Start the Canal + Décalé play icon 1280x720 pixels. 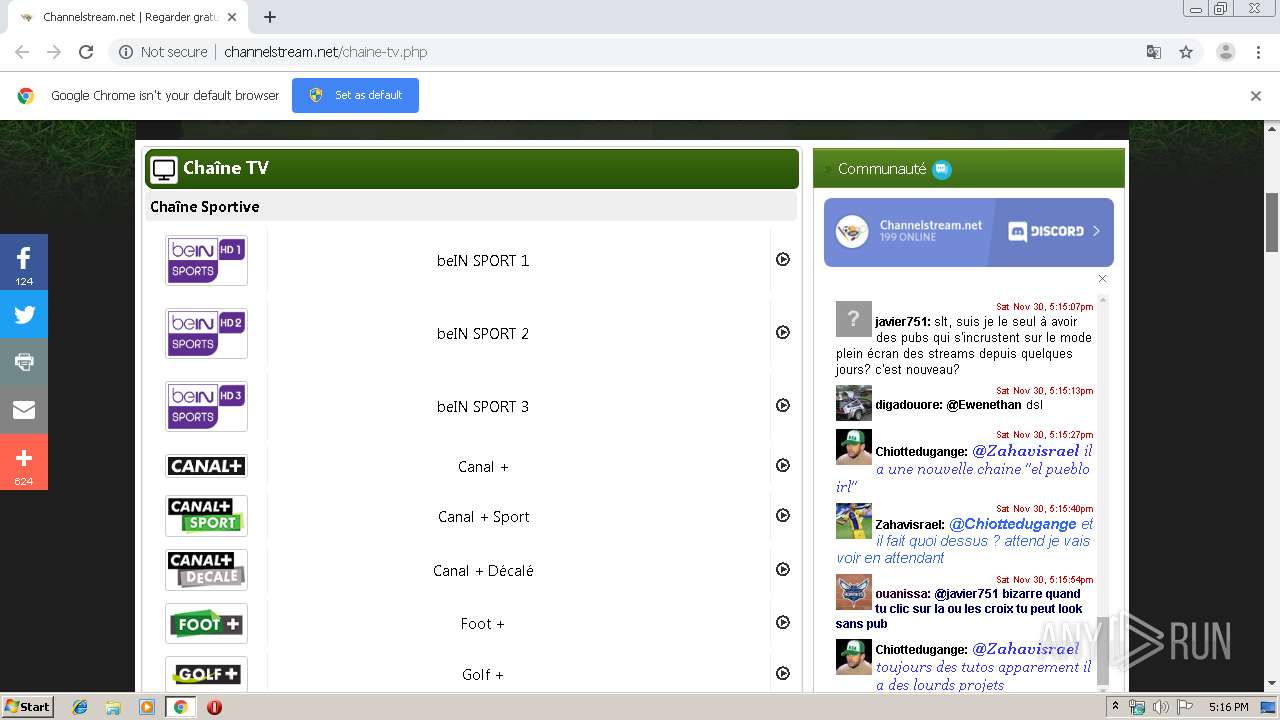point(783,569)
